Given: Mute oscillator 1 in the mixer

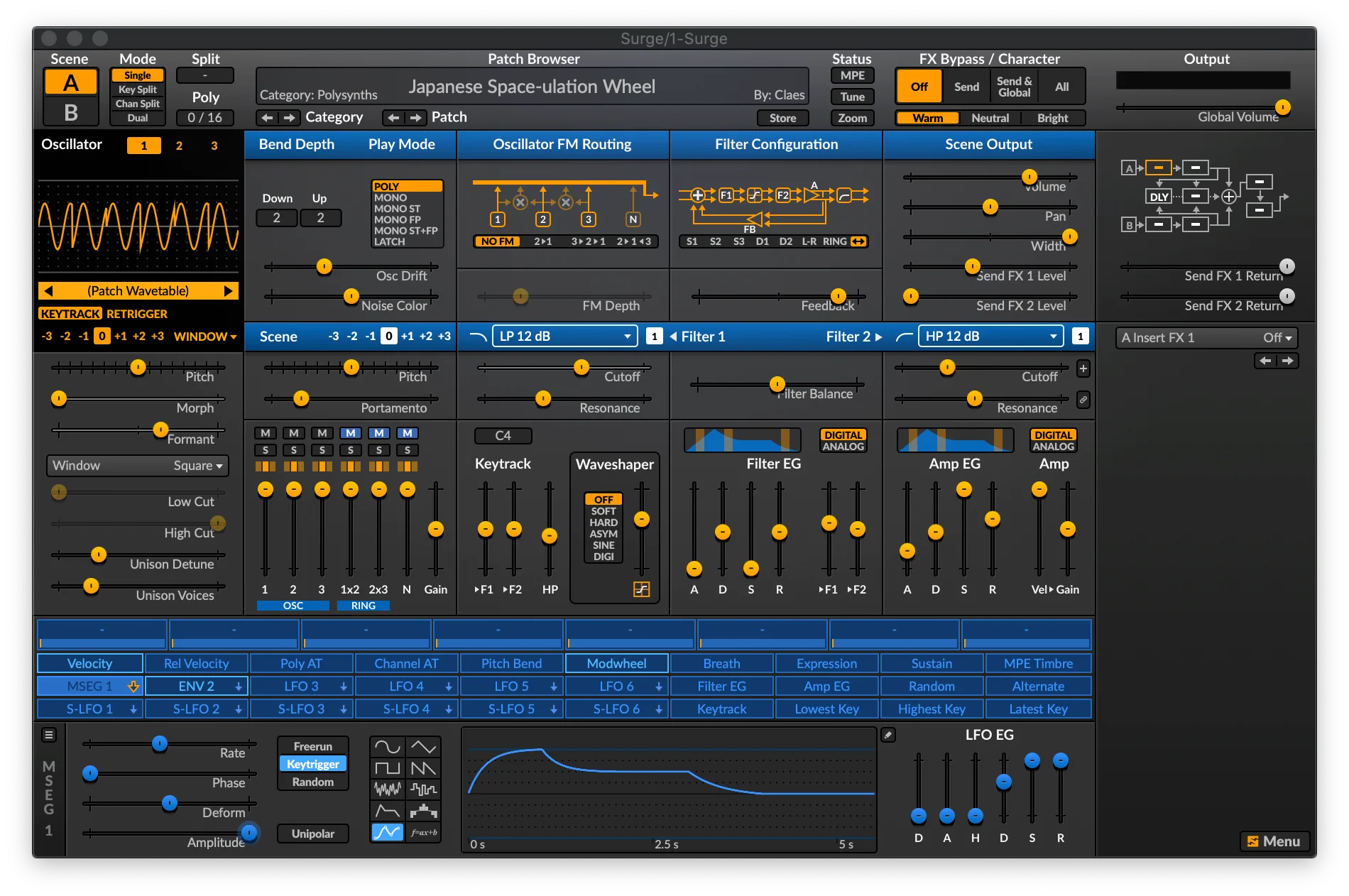Looking at the screenshot, I should 265,432.
